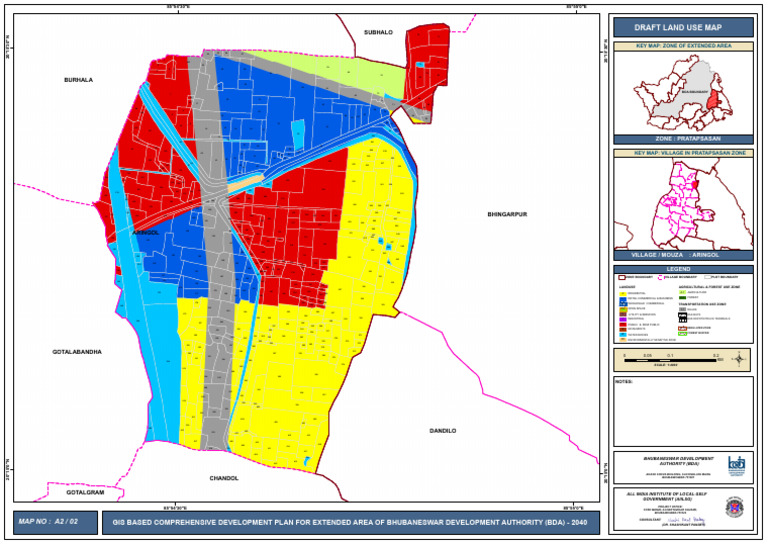Click the green-outlined symbol at legend bottom
Viewport: 768px width, 544px height.
point(682,333)
